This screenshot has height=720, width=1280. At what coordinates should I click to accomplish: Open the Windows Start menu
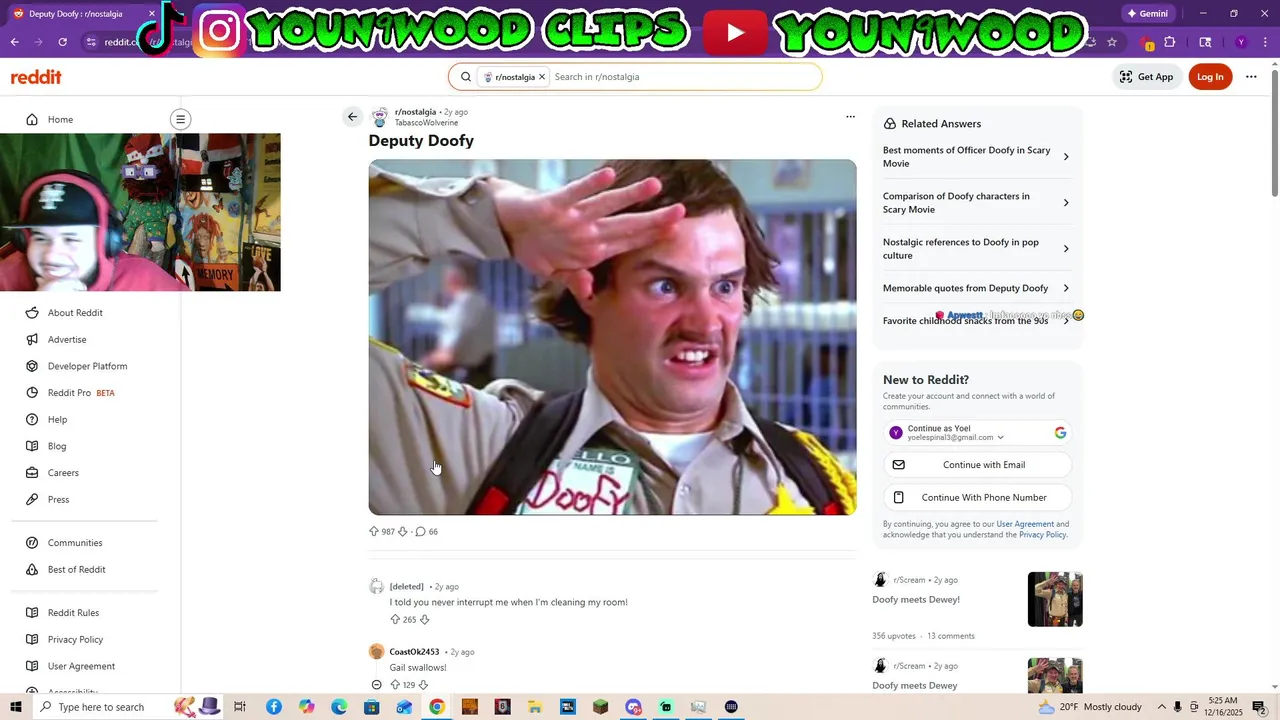16,707
